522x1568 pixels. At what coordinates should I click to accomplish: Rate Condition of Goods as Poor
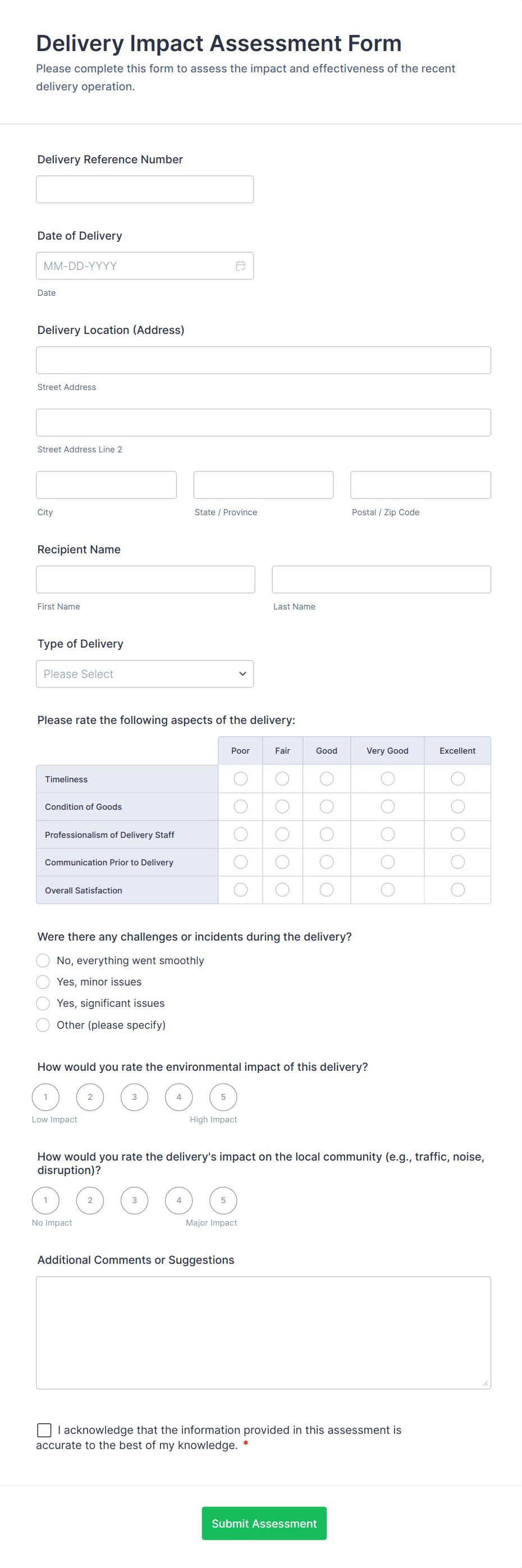241,806
